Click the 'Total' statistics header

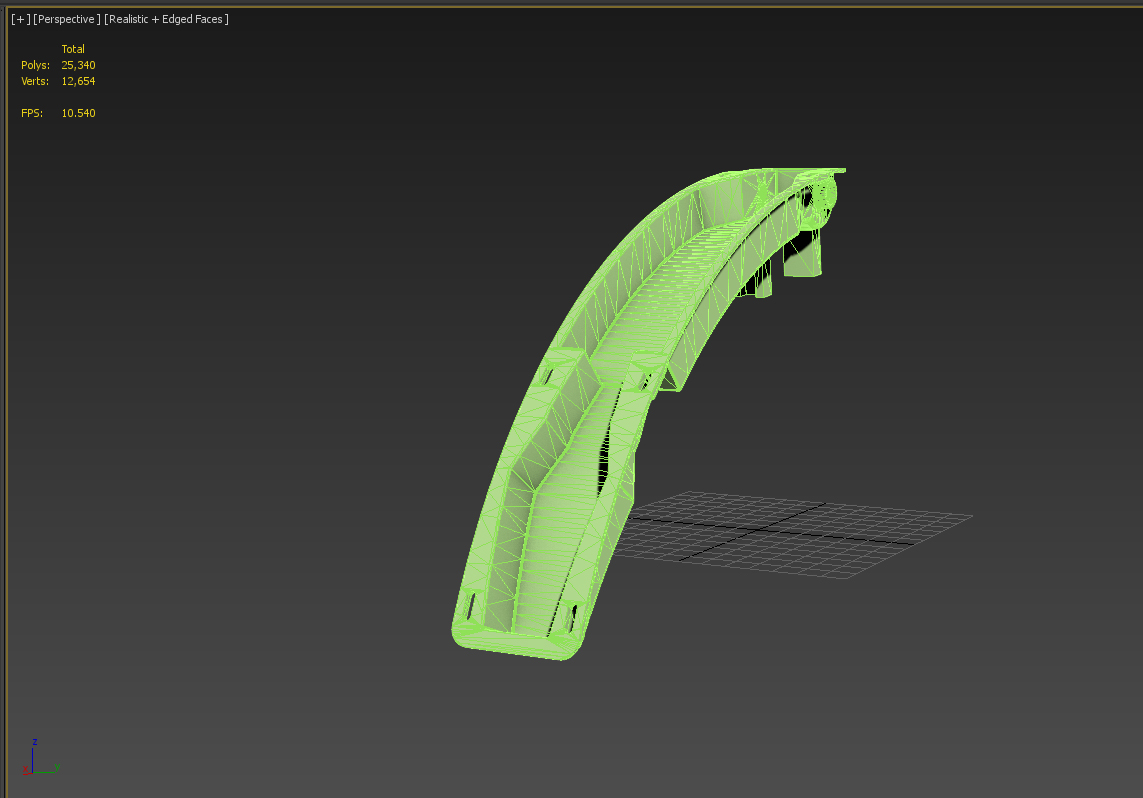pos(73,50)
